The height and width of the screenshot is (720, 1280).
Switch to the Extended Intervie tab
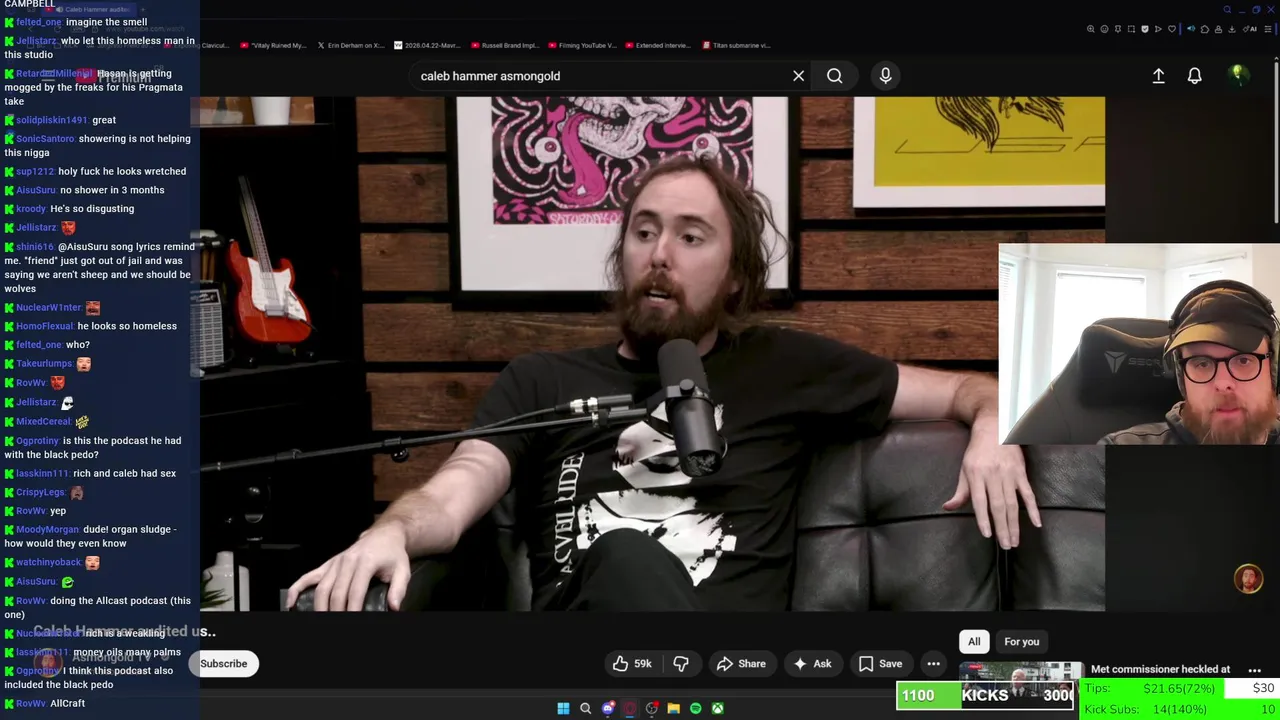659,45
